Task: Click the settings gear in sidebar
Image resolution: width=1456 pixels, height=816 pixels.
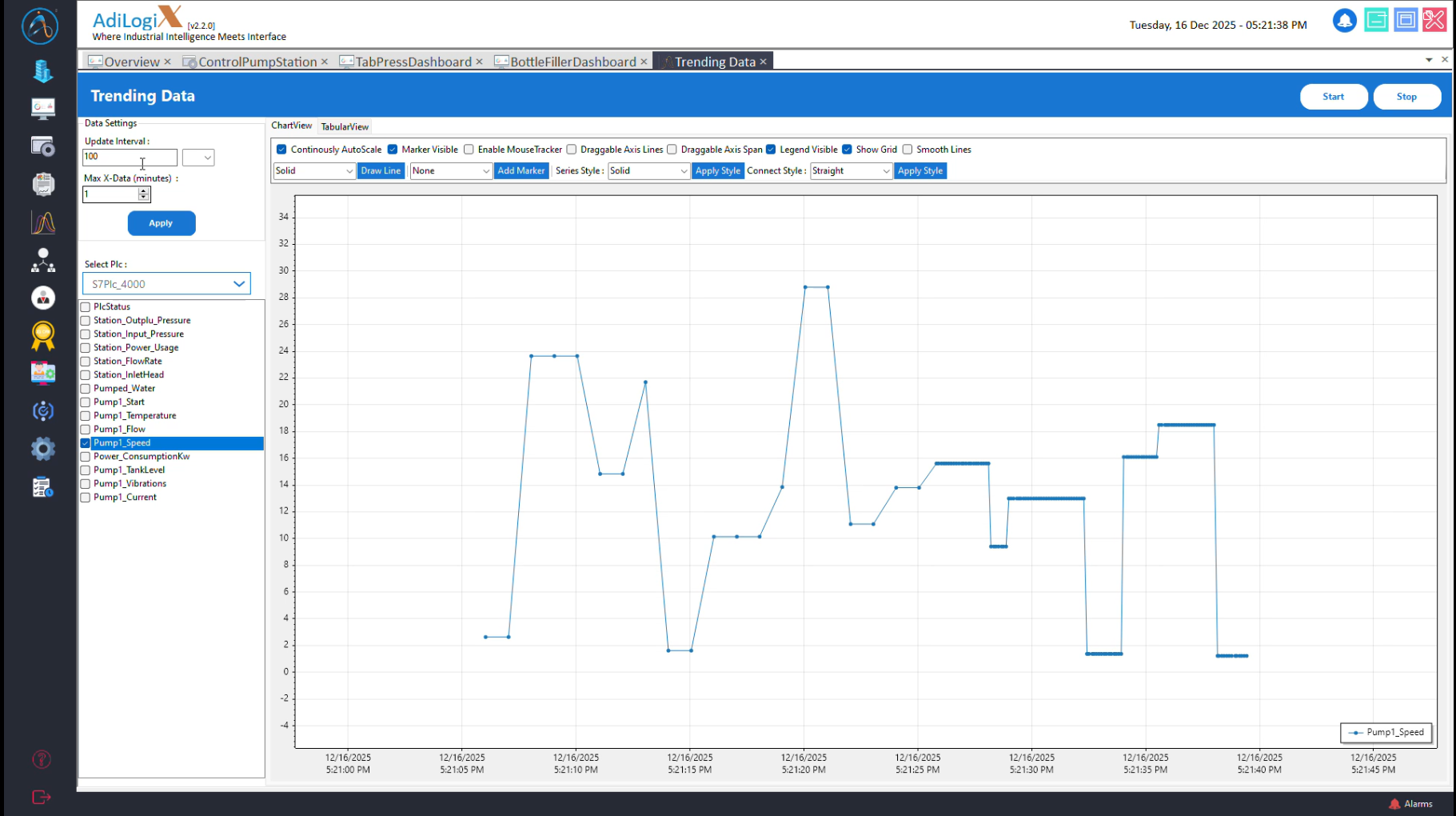Action: pyautogui.click(x=43, y=449)
